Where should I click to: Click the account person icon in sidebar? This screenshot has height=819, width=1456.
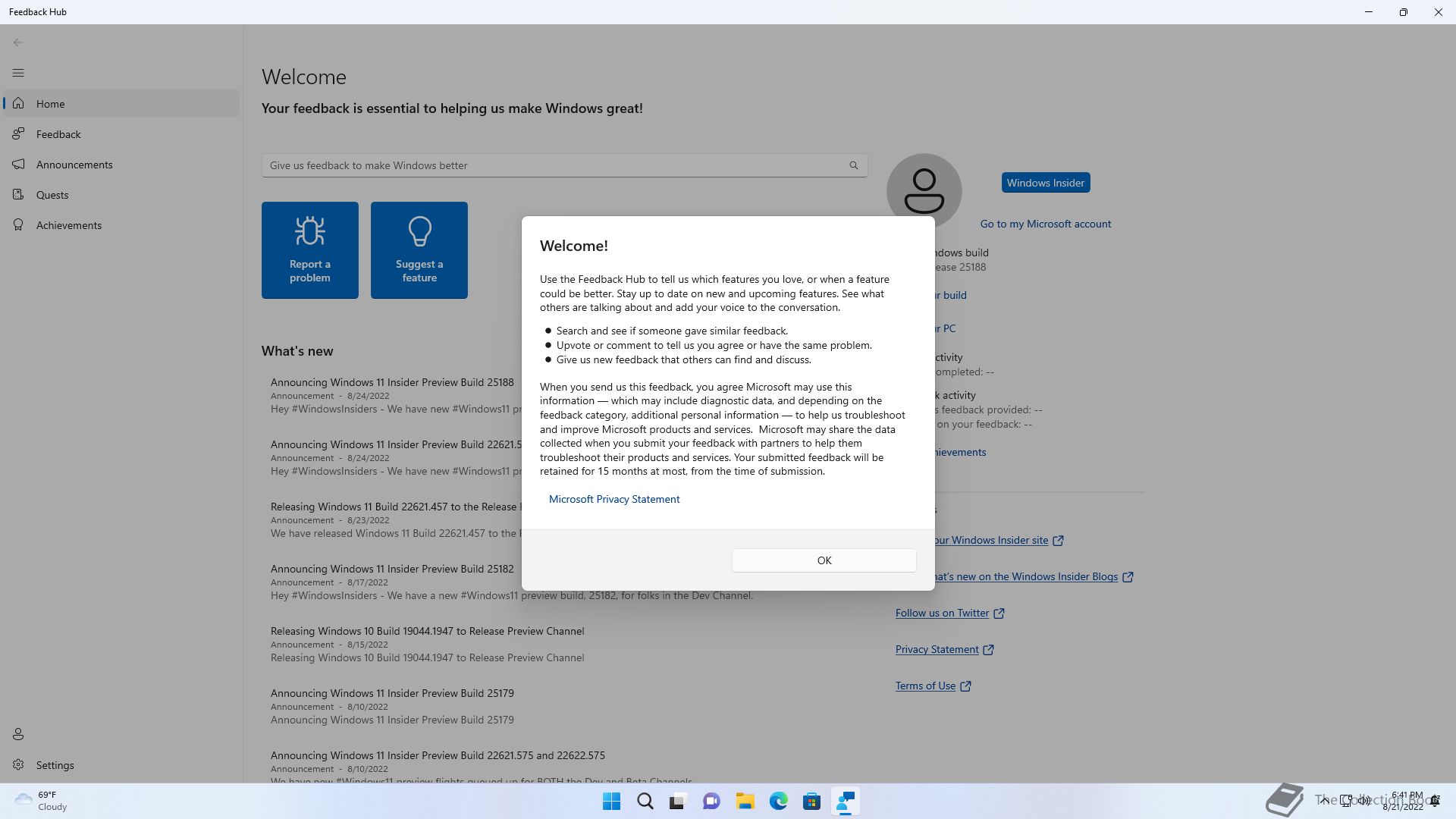18,734
